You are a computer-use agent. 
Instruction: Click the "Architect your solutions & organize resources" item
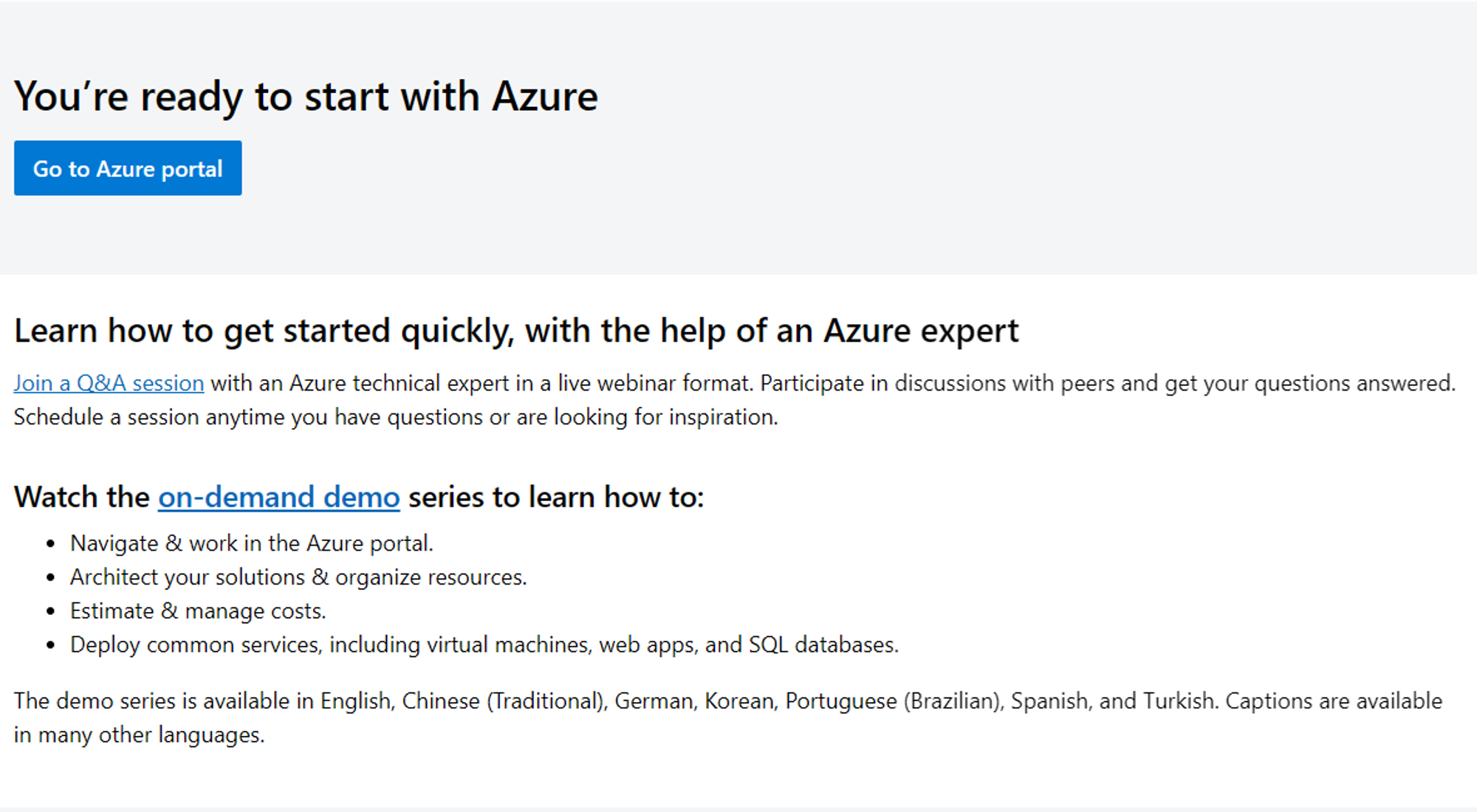point(298,577)
